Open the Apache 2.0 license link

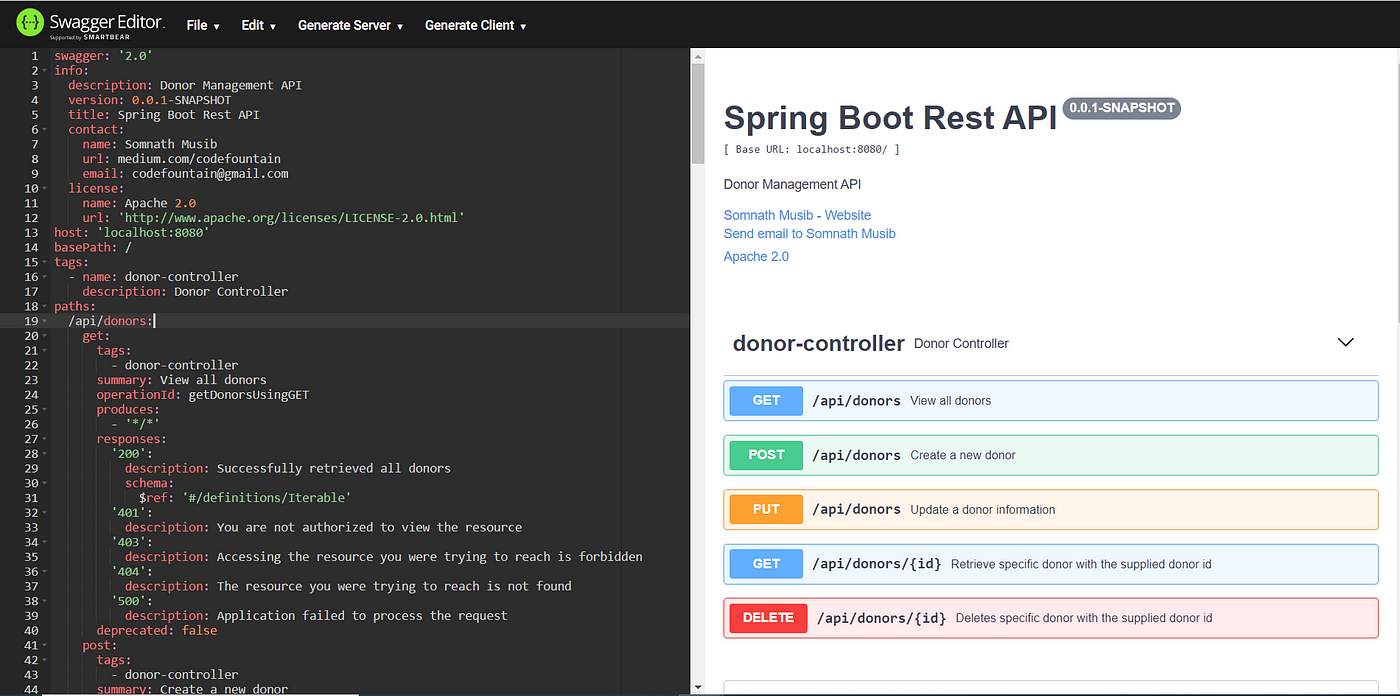(756, 256)
